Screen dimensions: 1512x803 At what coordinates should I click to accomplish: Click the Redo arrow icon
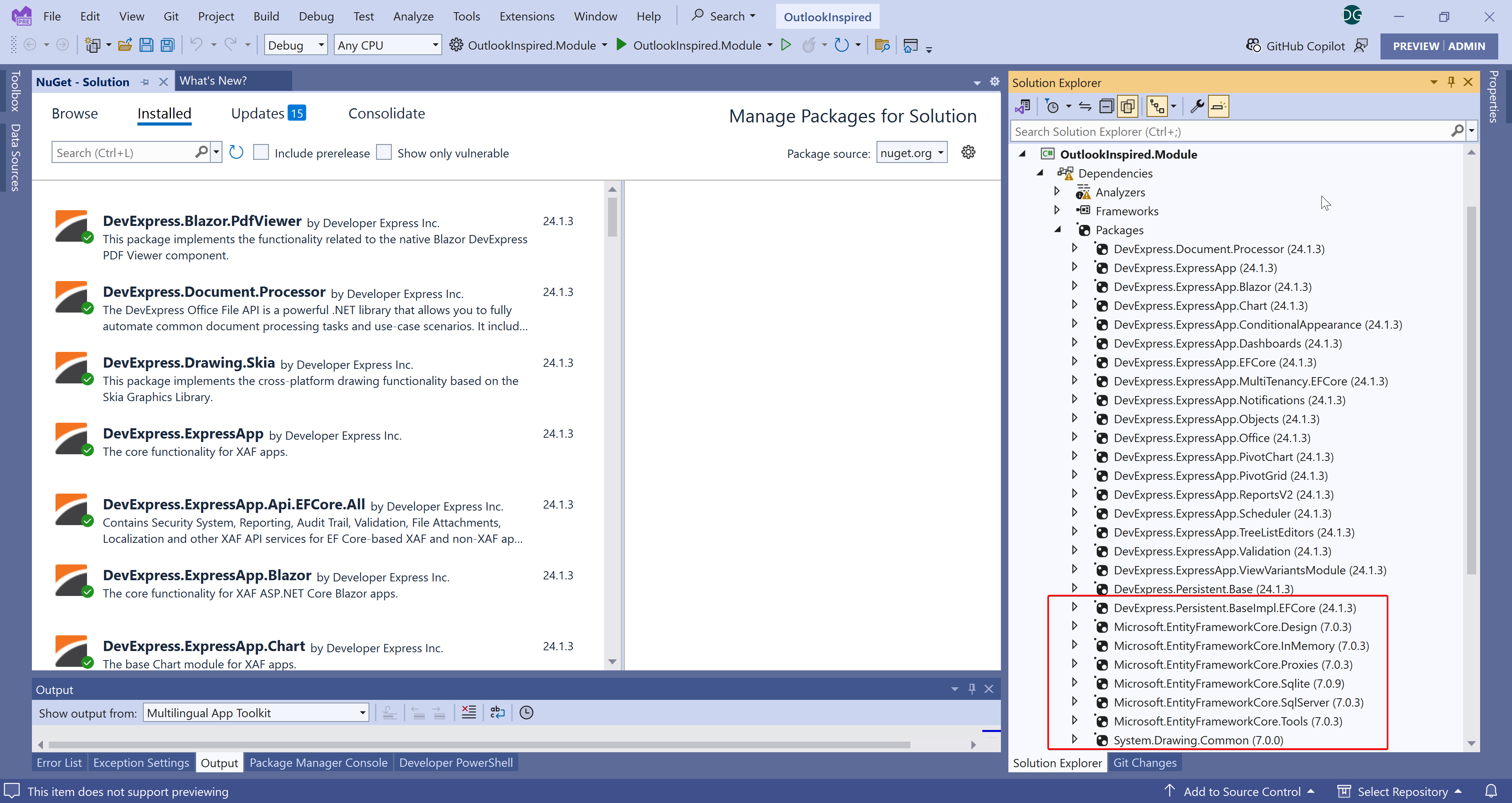tap(231, 44)
